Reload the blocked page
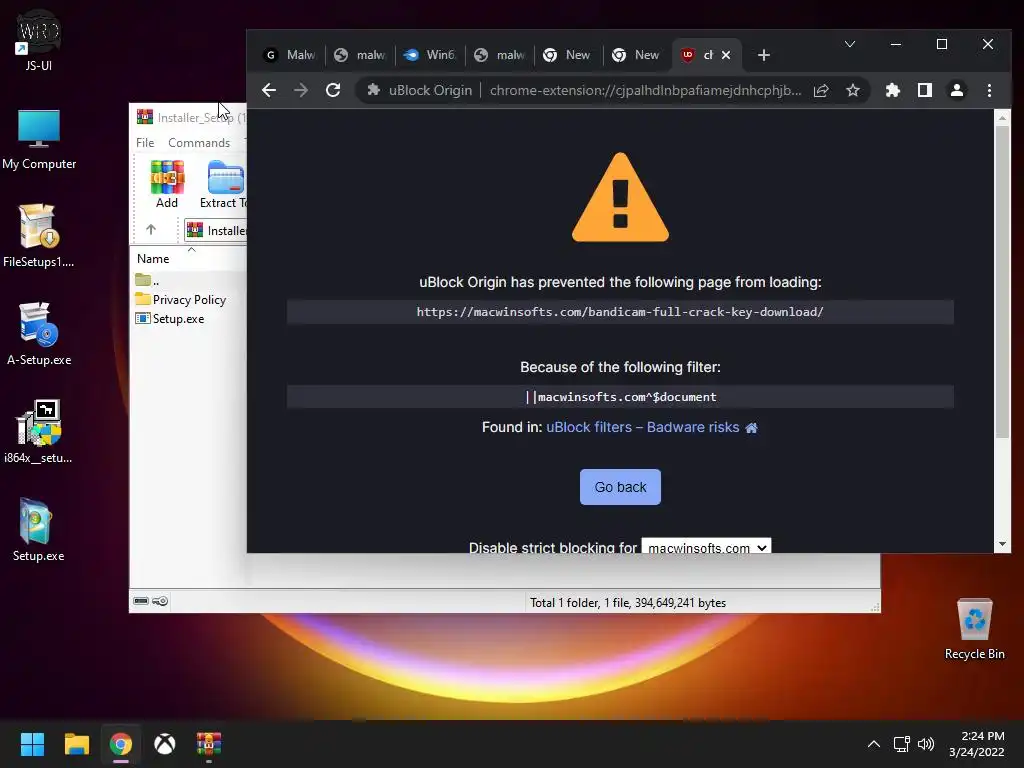The image size is (1024, 768). pyautogui.click(x=333, y=90)
